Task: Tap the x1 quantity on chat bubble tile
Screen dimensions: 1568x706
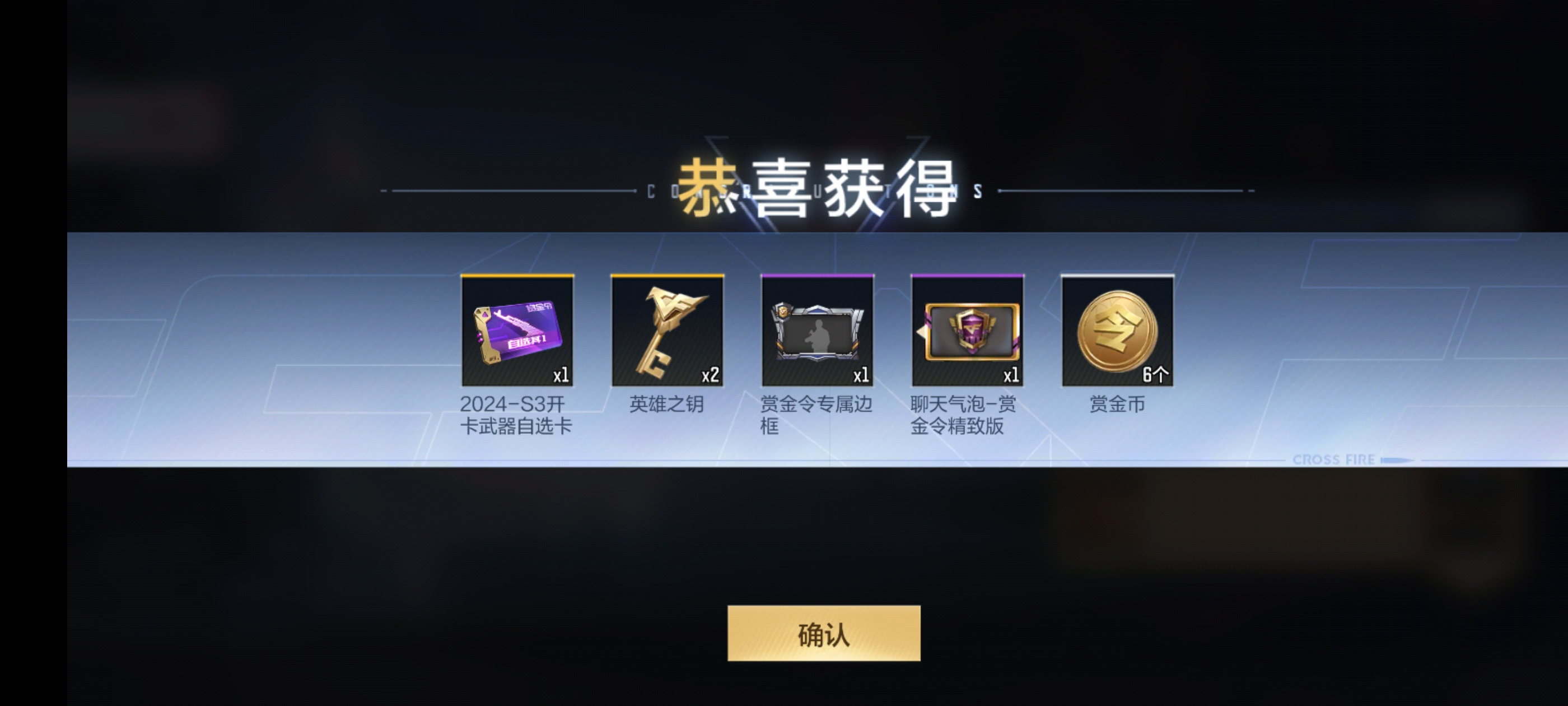Action: click(x=1011, y=375)
